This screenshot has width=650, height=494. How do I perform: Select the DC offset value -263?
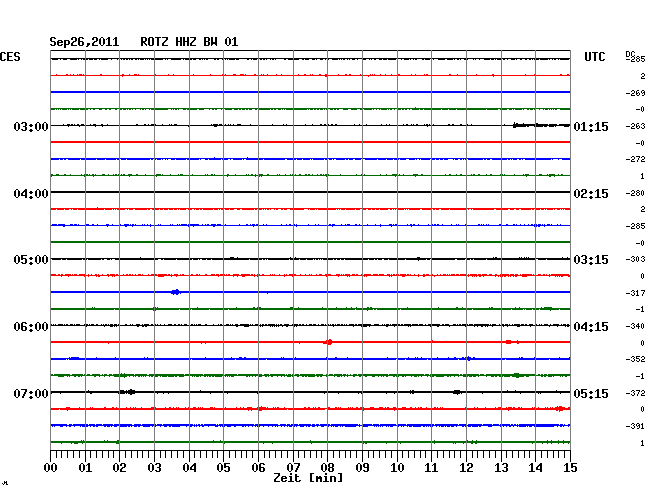(635, 126)
